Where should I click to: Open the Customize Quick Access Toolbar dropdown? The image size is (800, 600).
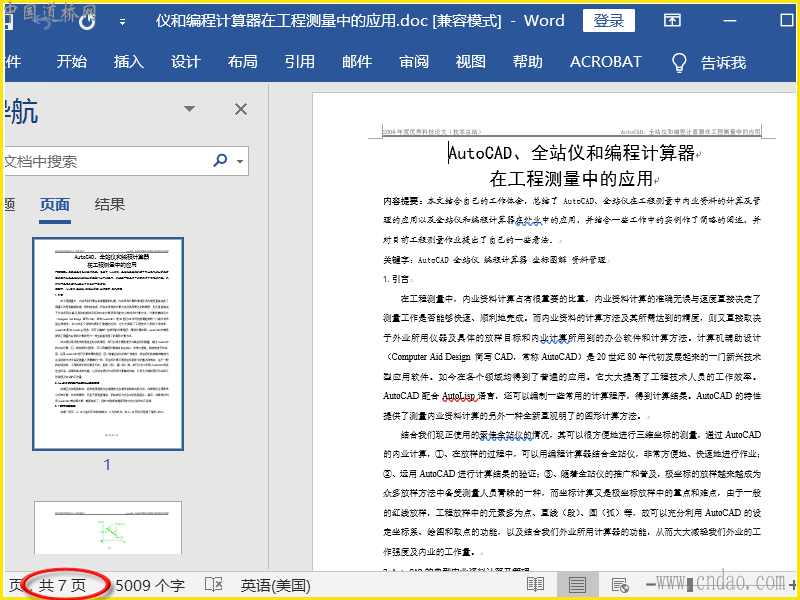[x=122, y=21]
